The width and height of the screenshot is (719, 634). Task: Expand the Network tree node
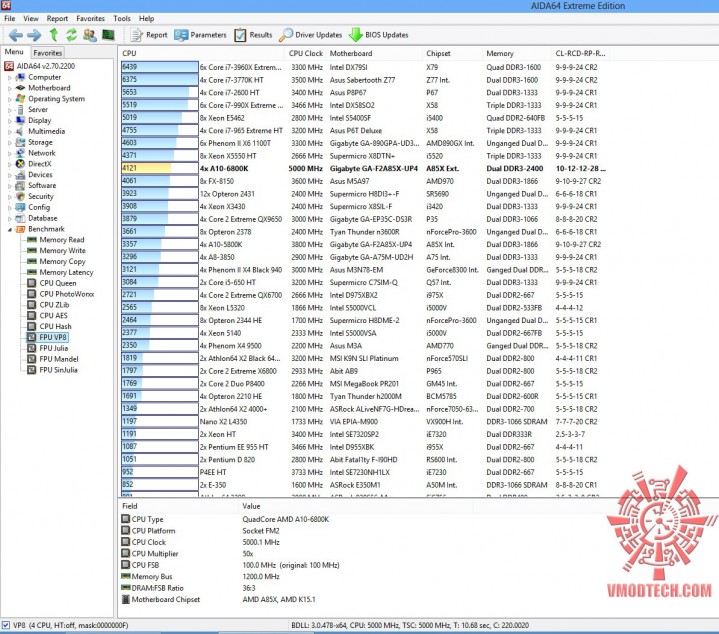(x=10, y=153)
